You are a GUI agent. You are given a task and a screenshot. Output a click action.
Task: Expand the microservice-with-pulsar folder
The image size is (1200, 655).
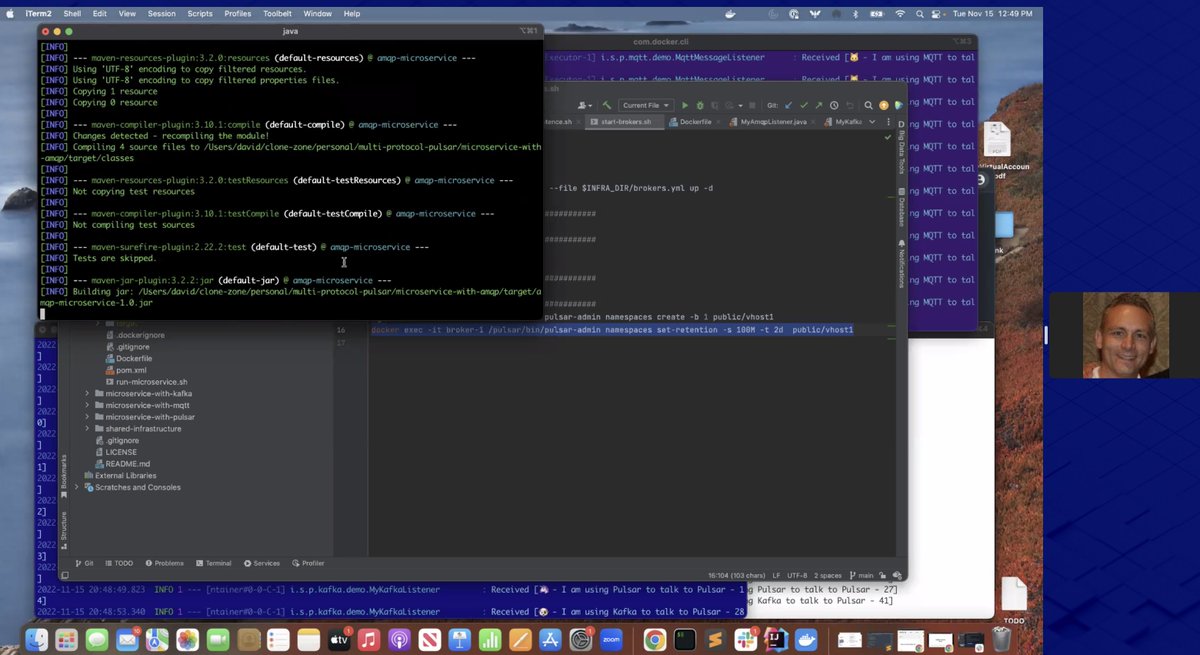point(87,417)
